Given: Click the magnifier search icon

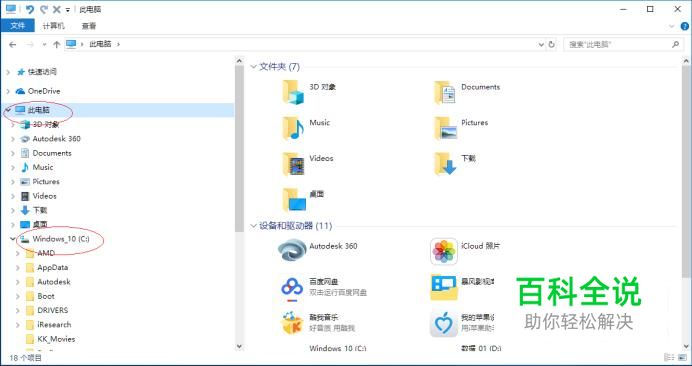Looking at the screenshot, I should [675, 45].
